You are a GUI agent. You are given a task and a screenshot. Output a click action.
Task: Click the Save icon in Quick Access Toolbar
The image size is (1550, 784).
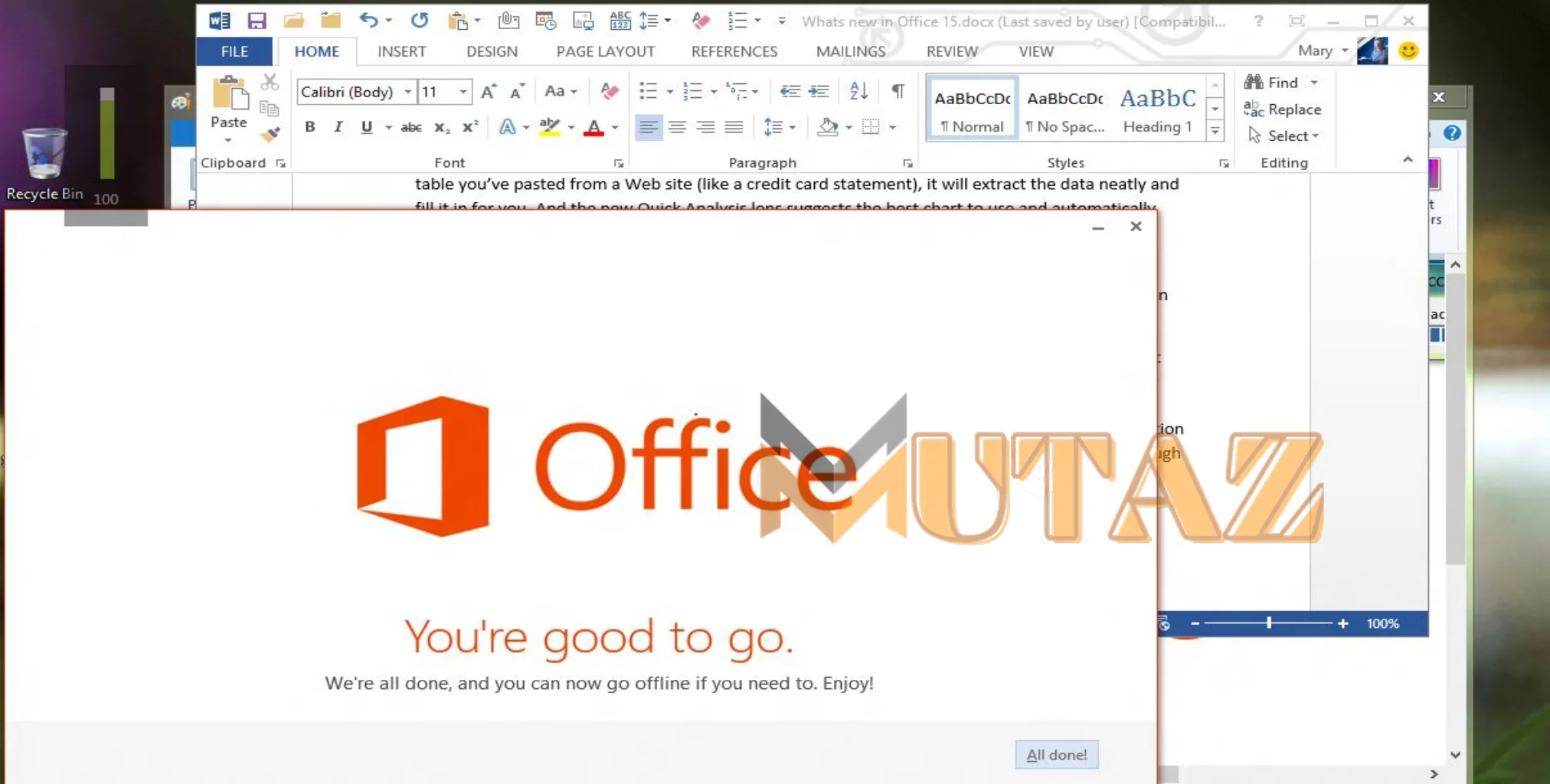(x=257, y=21)
